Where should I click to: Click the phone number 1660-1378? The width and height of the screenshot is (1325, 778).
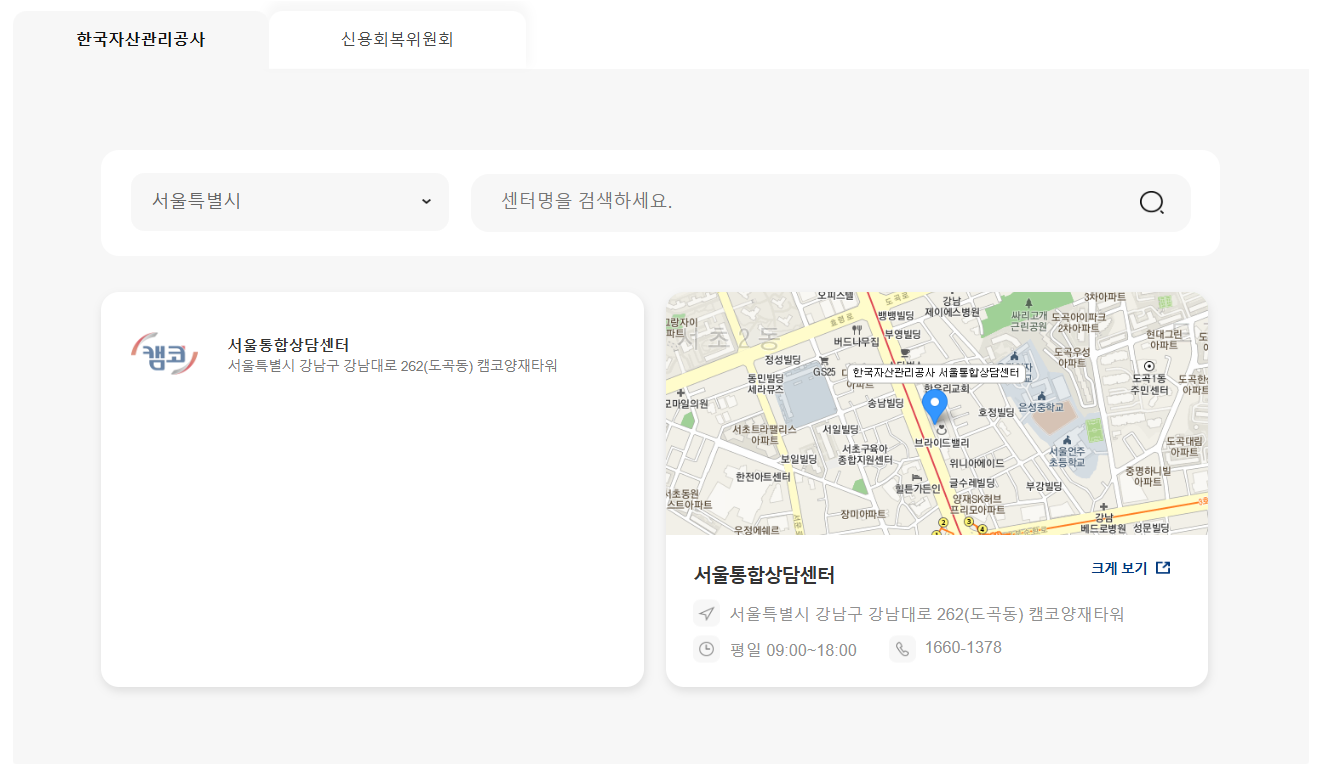pos(963,648)
